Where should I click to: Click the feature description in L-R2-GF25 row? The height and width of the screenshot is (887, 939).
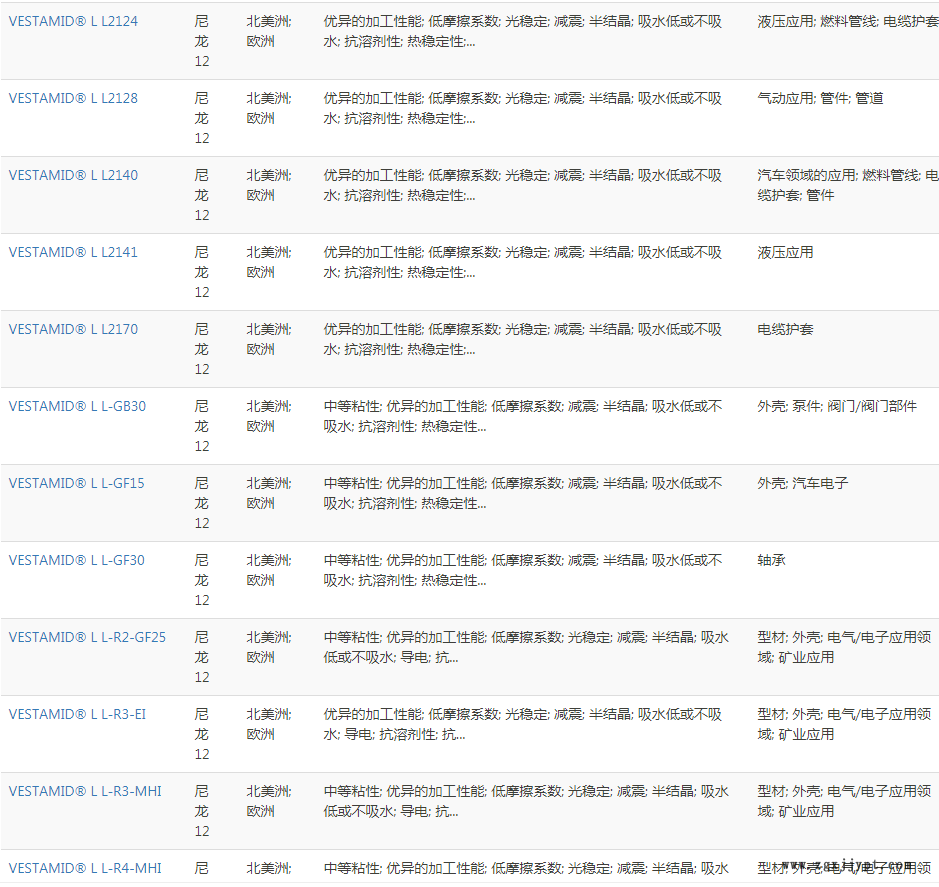[x=526, y=647]
